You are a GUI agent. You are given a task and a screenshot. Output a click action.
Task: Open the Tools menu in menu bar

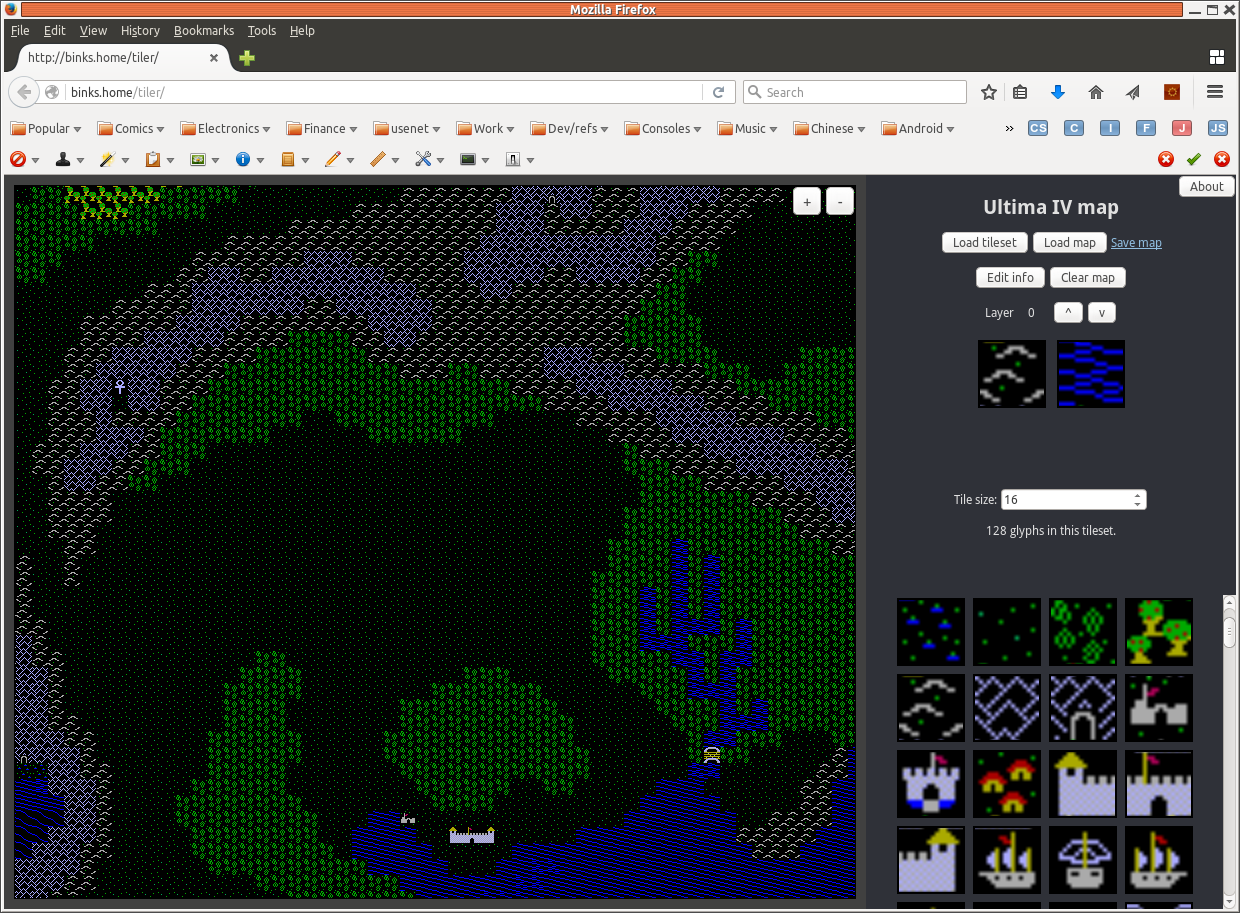pyautogui.click(x=262, y=31)
